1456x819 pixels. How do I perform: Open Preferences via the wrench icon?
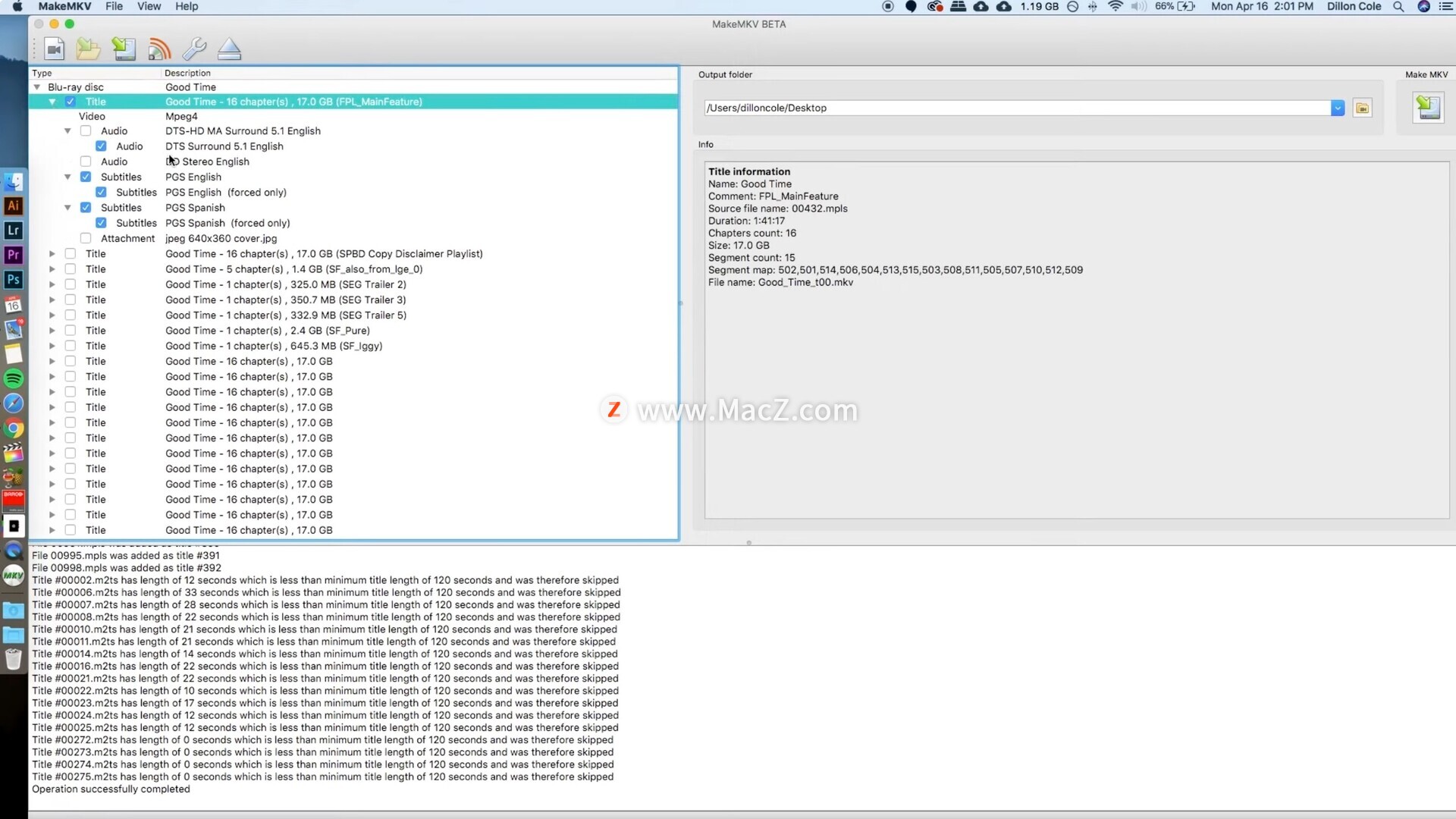194,50
